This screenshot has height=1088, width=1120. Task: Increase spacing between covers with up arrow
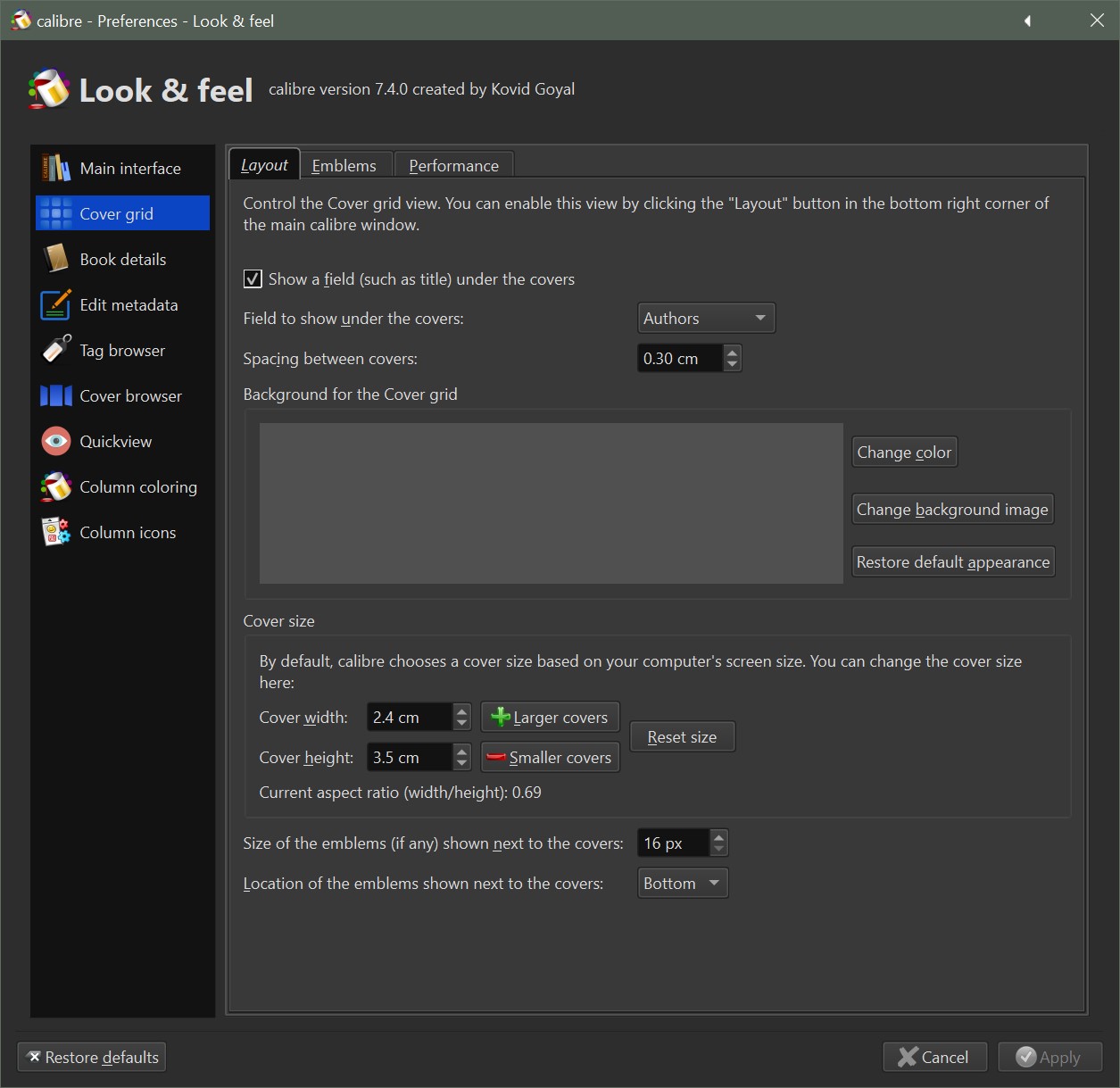click(x=732, y=352)
